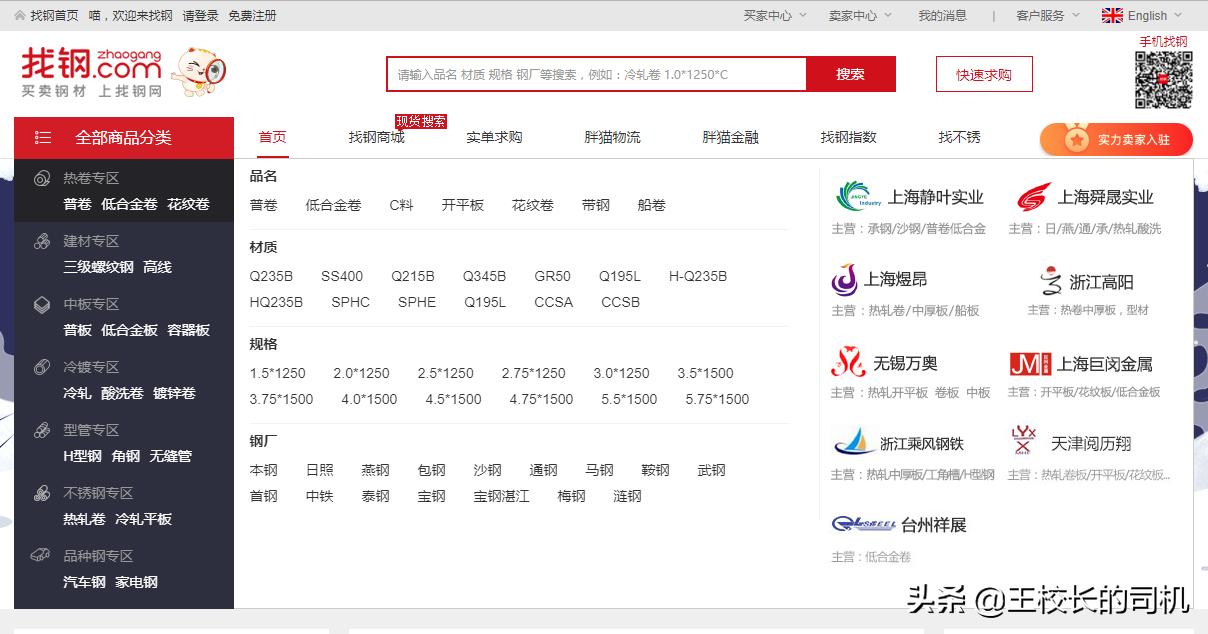
Task: Choose specification 5.75*1500
Action: (717, 399)
